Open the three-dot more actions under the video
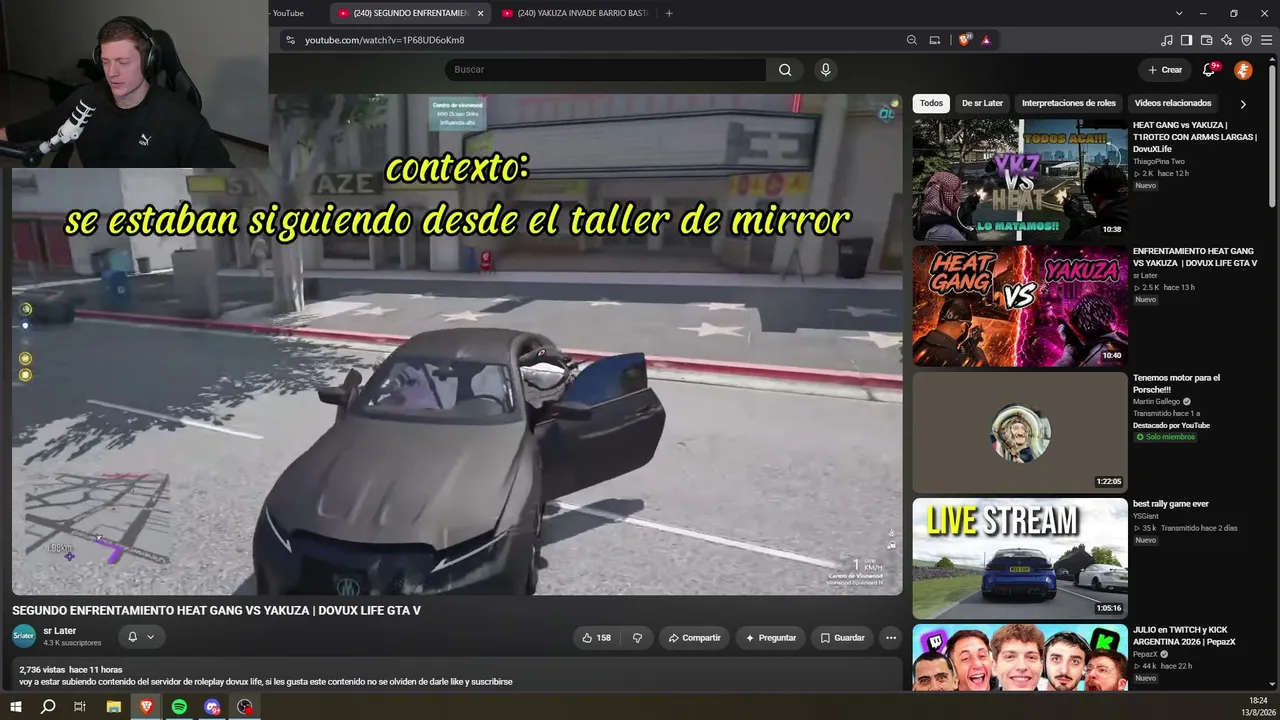 [891, 638]
